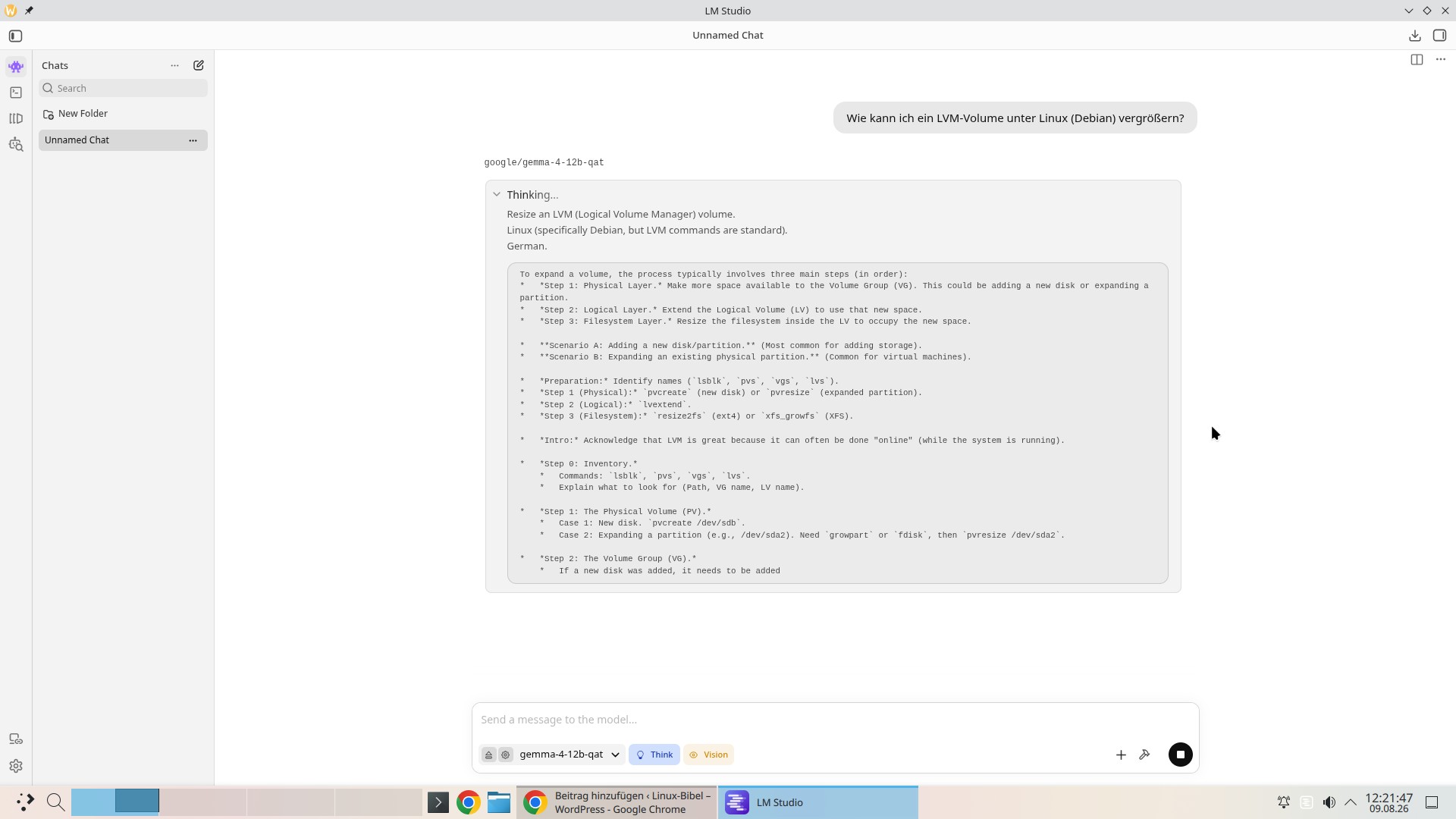Open the My Models library icon
1456x819 pixels.
pos(16,118)
